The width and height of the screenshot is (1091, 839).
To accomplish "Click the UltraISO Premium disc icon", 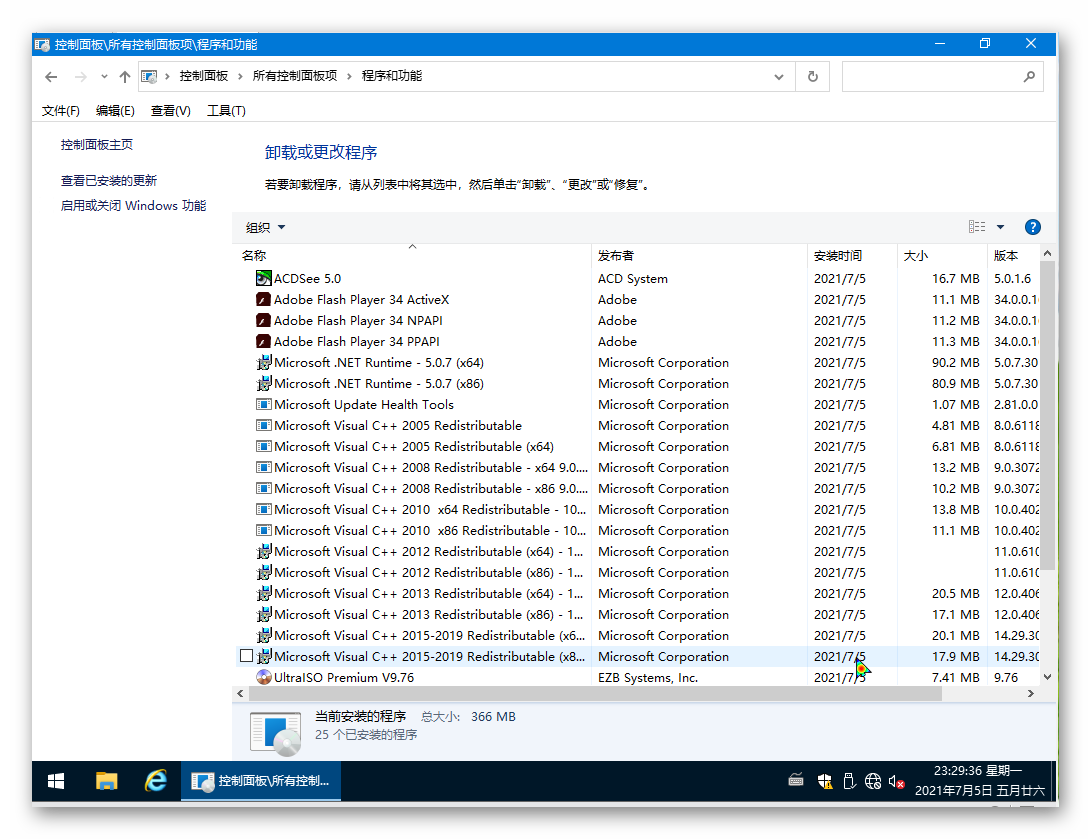I will pyautogui.click(x=264, y=678).
